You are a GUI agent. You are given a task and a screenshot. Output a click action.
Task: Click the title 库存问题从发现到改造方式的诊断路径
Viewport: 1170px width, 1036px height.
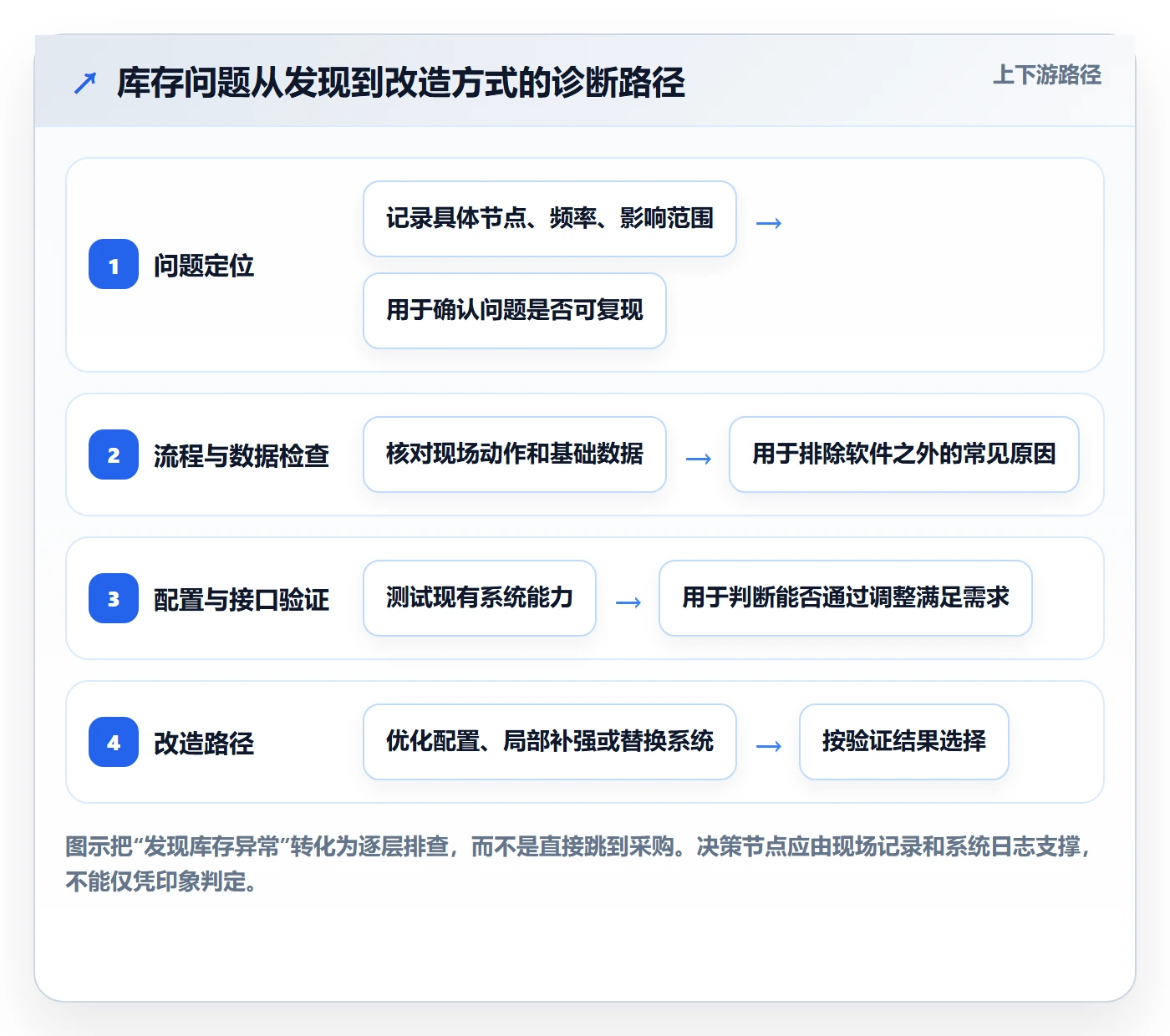[x=401, y=83]
